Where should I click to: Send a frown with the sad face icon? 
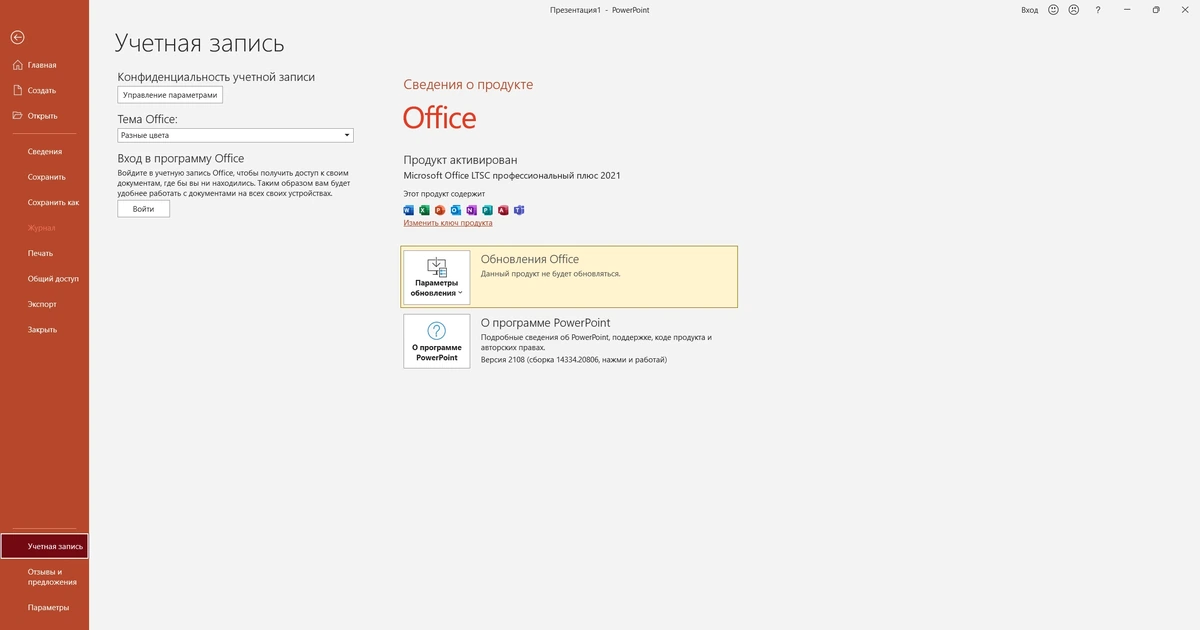pos(1074,9)
